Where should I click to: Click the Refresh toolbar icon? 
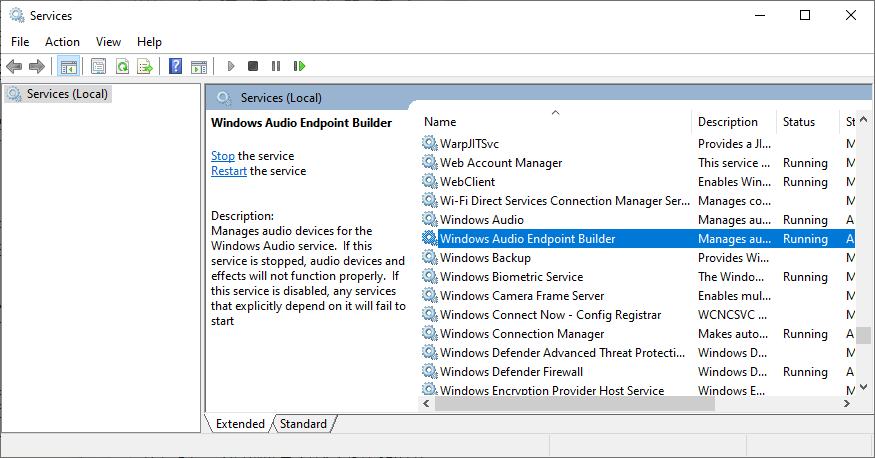(122, 66)
